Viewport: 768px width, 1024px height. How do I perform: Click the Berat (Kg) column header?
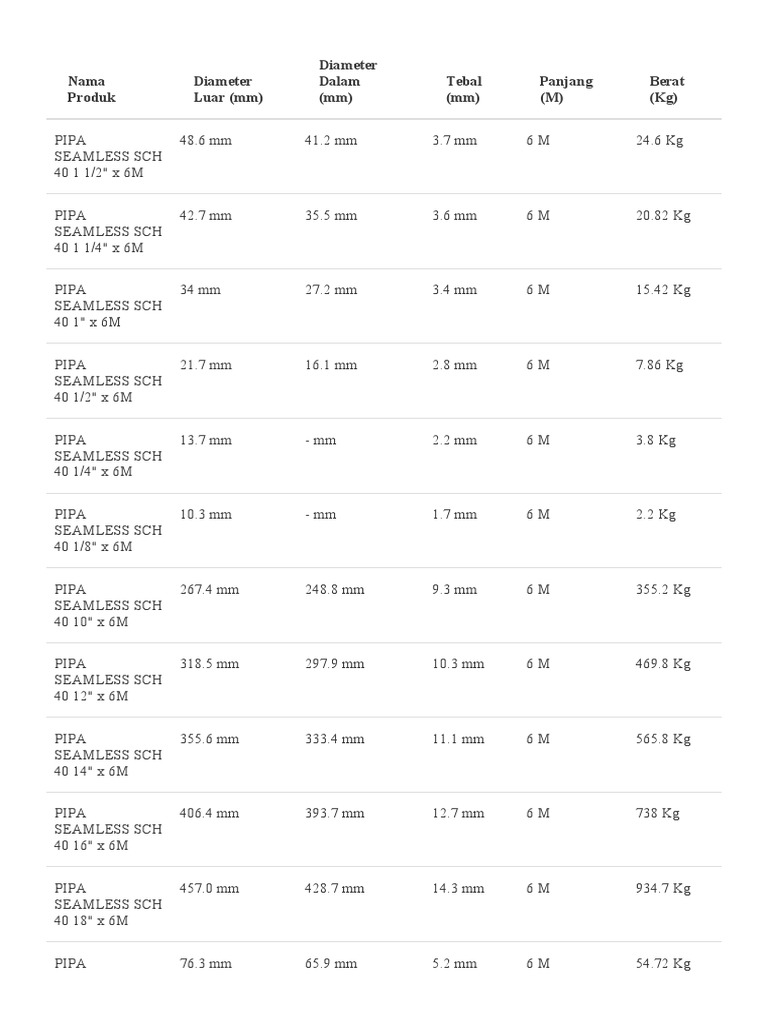click(x=667, y=89)
